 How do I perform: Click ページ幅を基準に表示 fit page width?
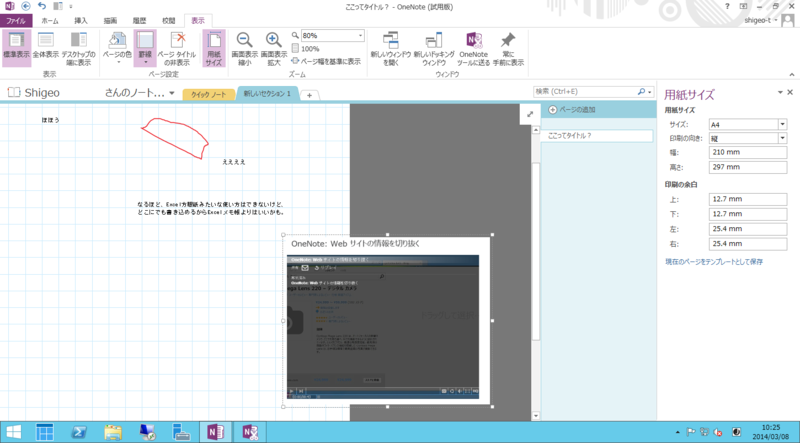click(326, 61)
